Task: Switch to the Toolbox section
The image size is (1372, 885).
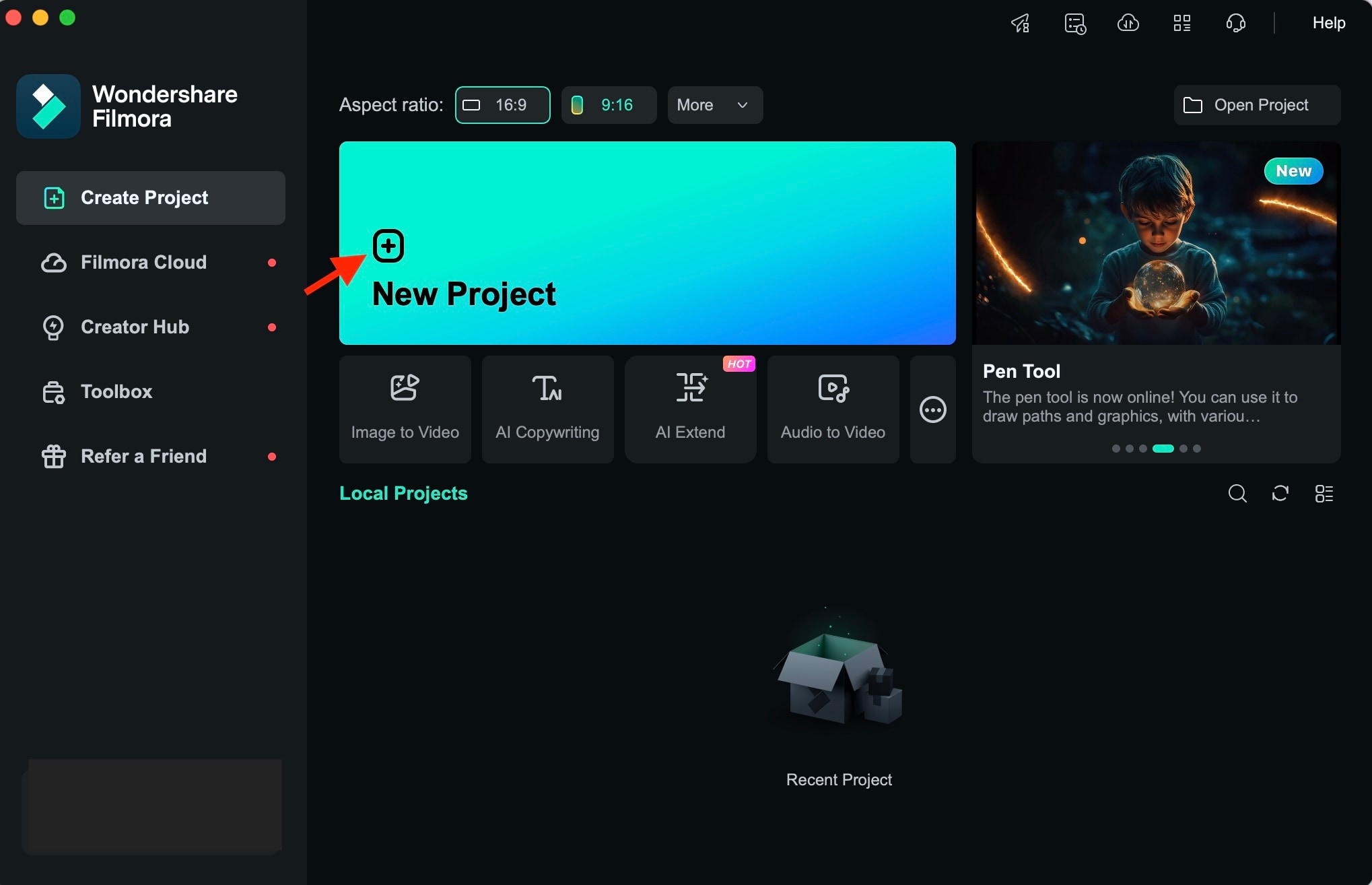Action: click(116, 392)
